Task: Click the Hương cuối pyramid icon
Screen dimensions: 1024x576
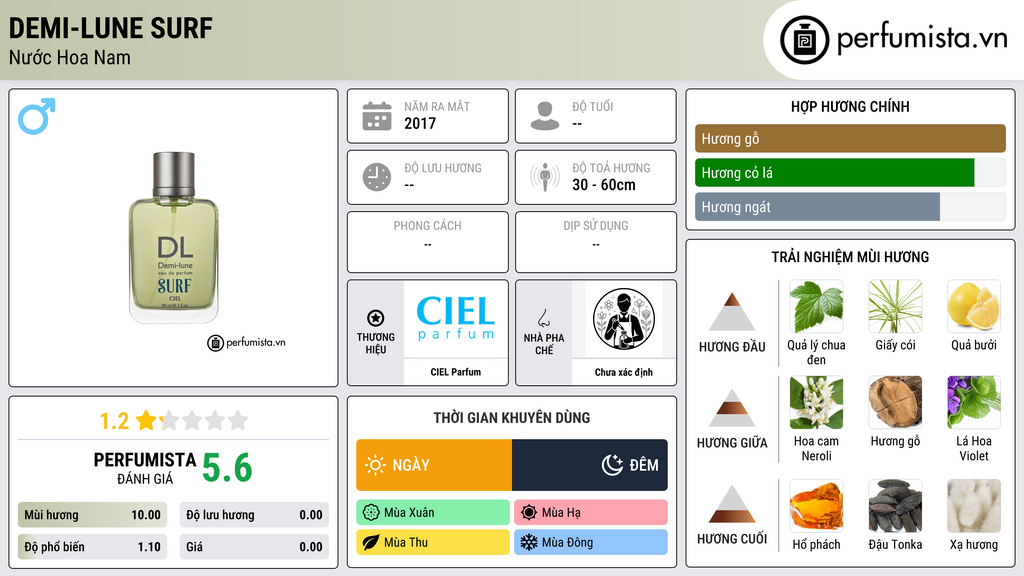Action: point(732,504)
